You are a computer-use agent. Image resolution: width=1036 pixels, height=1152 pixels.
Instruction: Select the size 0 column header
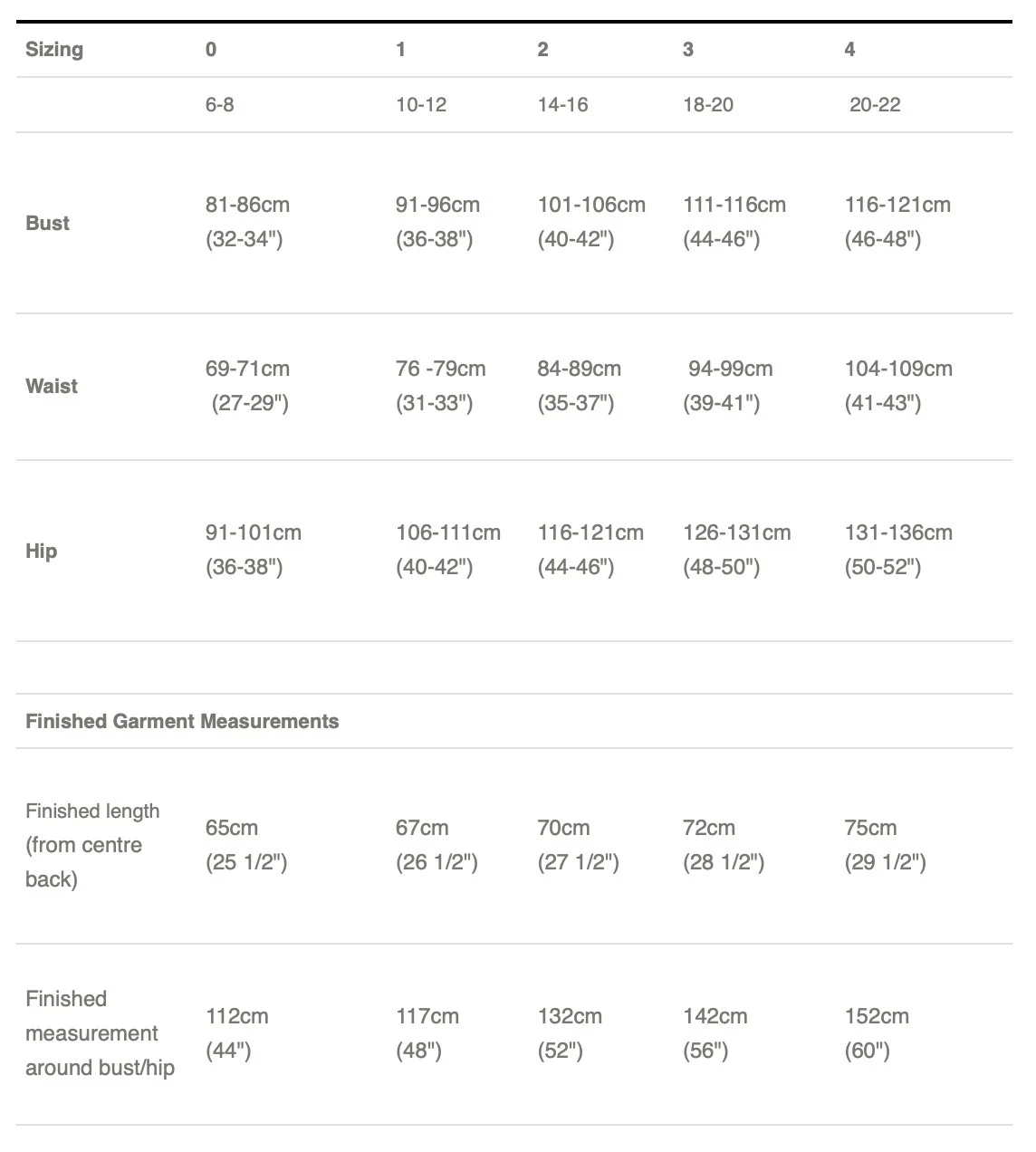coord(211,50)
